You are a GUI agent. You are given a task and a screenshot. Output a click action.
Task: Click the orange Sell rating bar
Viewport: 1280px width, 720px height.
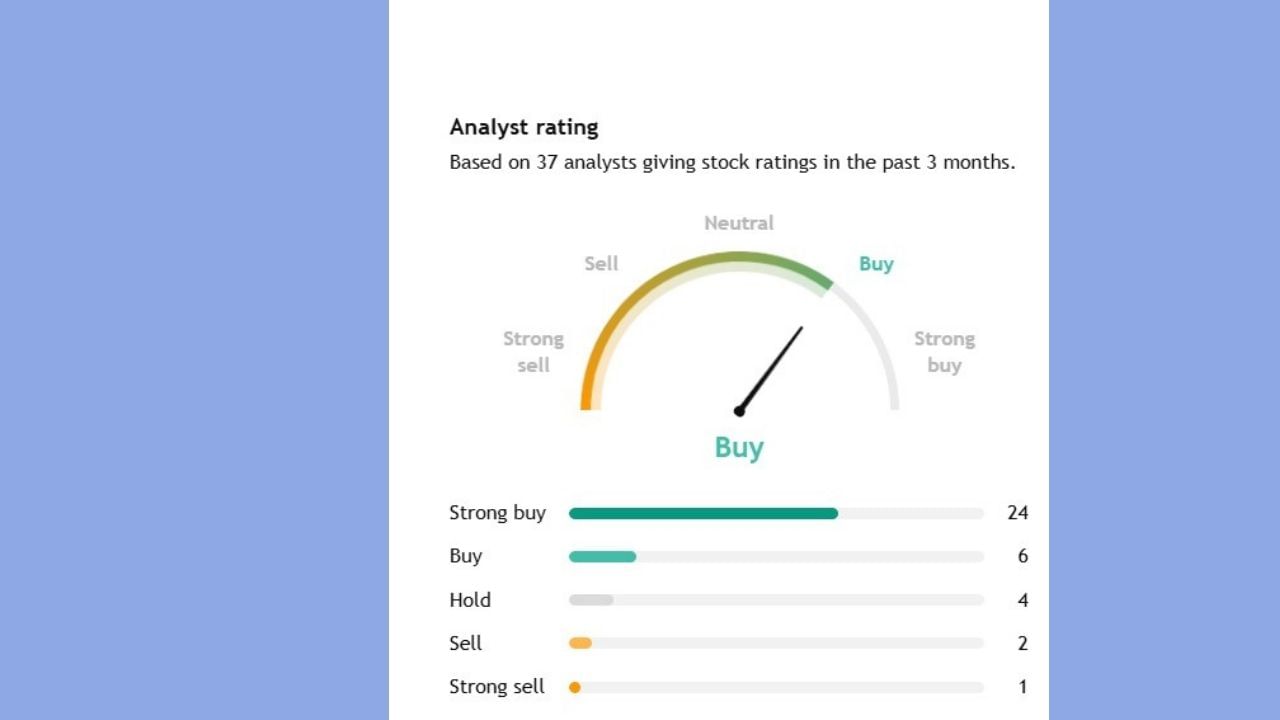point(580,643)
